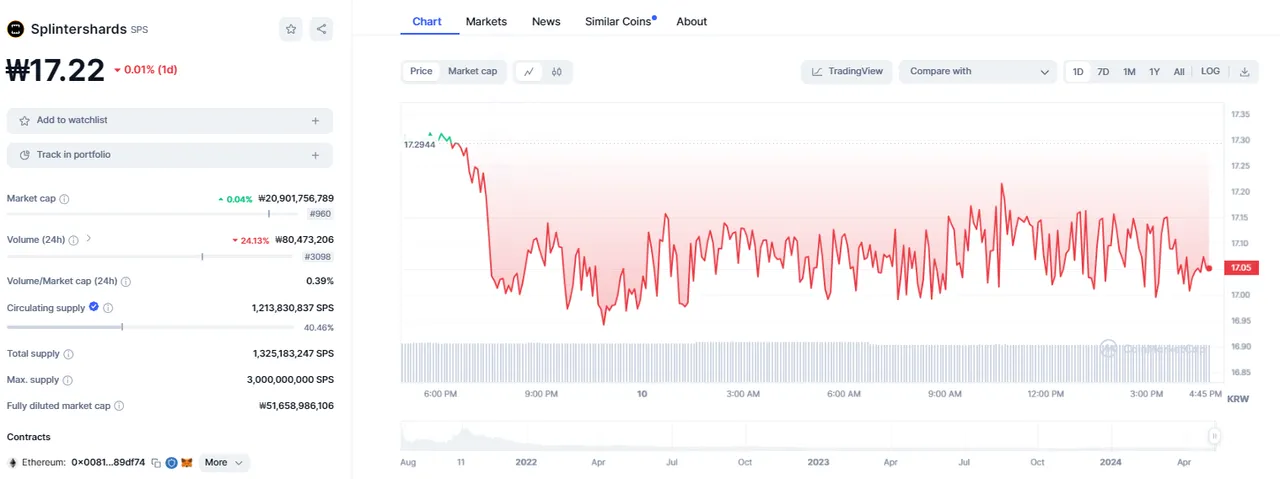Click Volume/Market cap (24h) info icon
The image size is (1280, 479).
click(x=126, y=281)
